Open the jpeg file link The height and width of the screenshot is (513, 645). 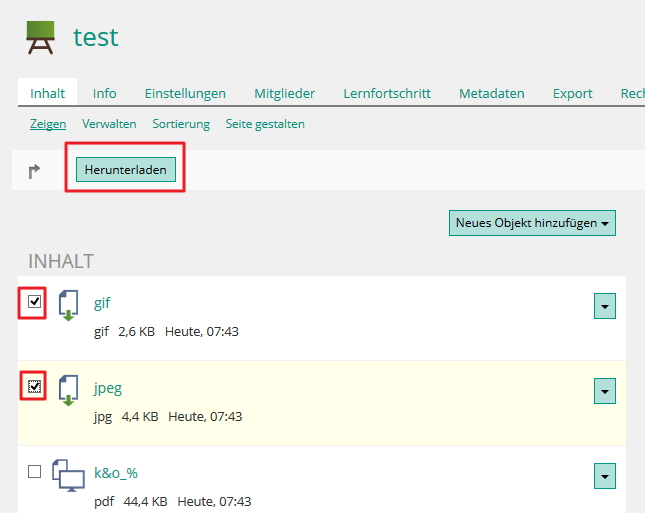click(108, 388)
